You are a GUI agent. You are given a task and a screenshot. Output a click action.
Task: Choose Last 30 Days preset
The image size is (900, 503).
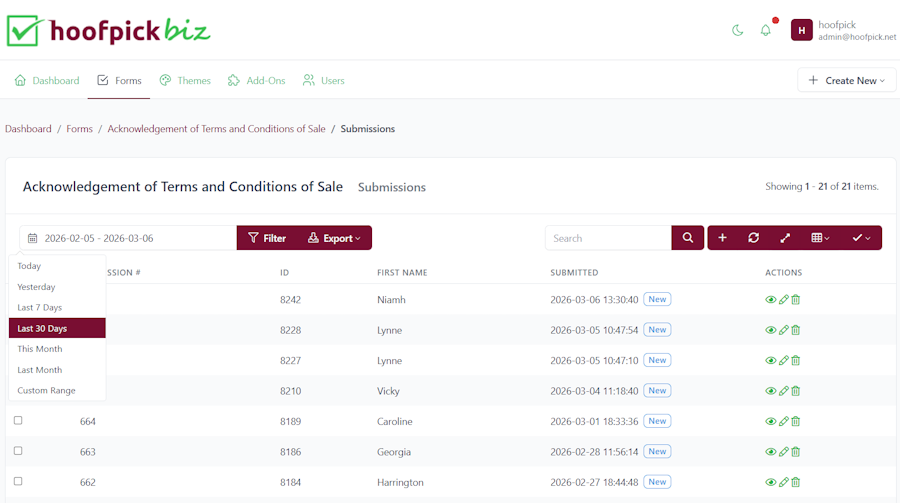point(57,328)
